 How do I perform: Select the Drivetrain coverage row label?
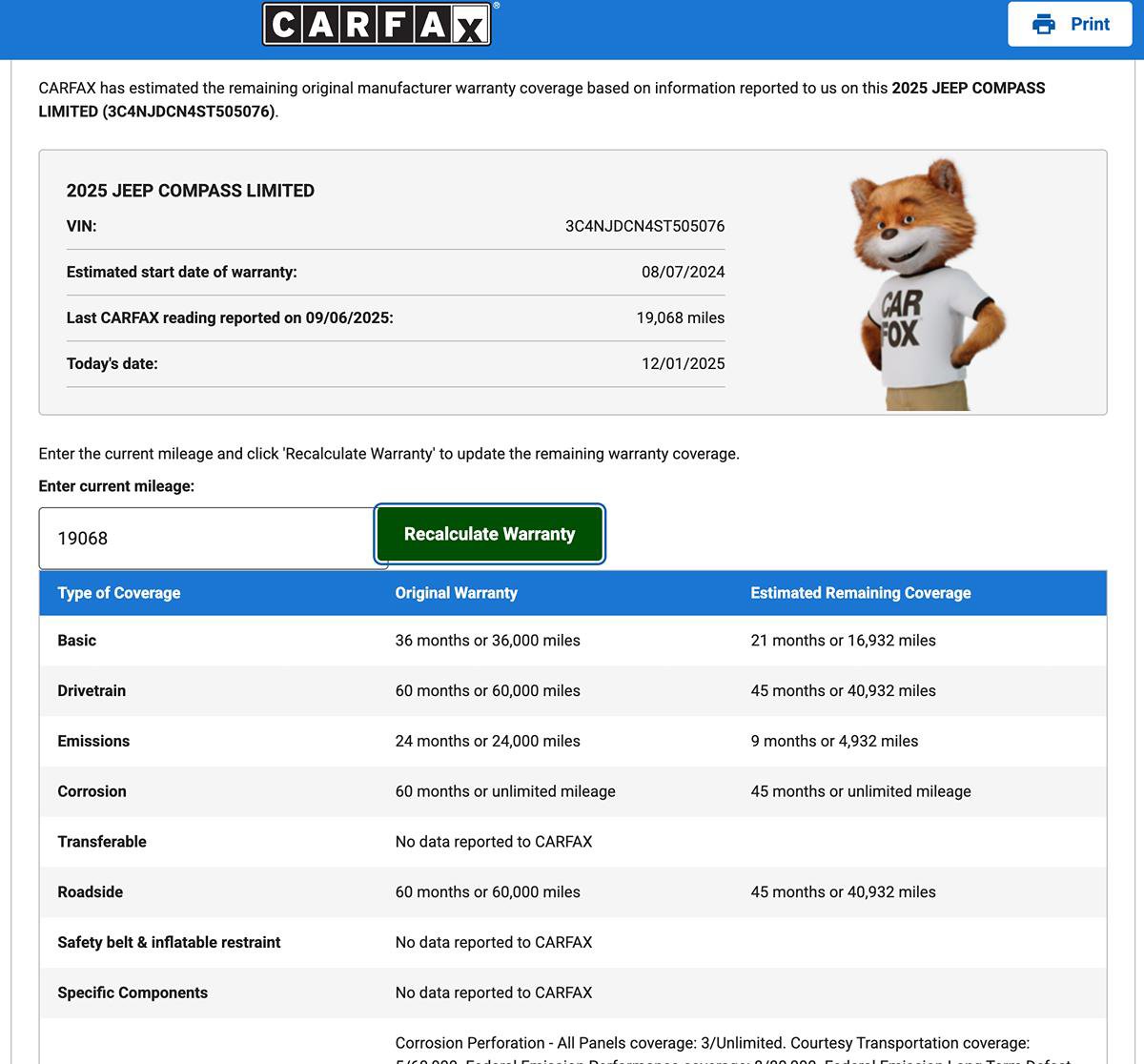coord(92,691)
